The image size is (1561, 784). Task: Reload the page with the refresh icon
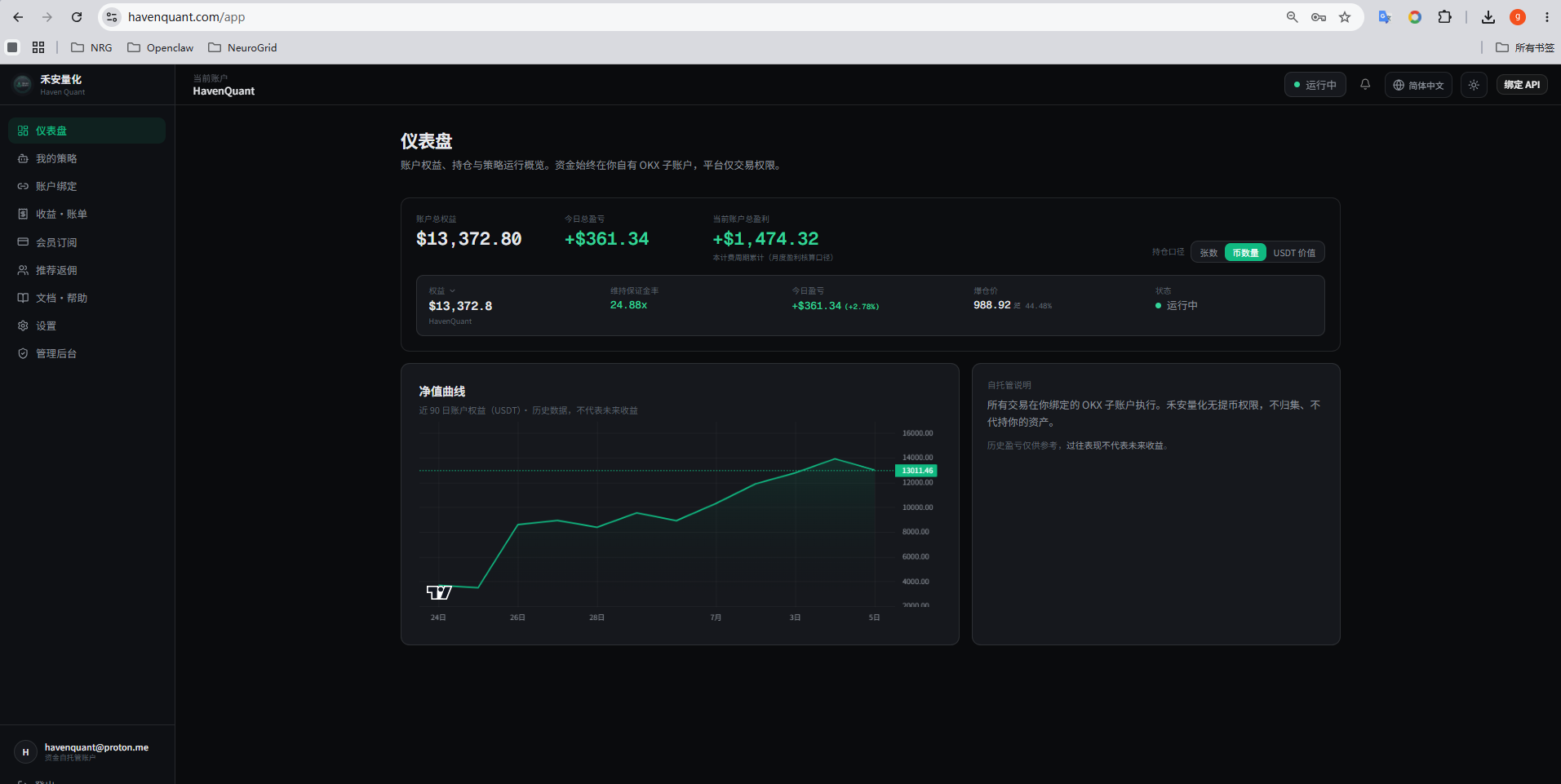[x=77, y=17]
